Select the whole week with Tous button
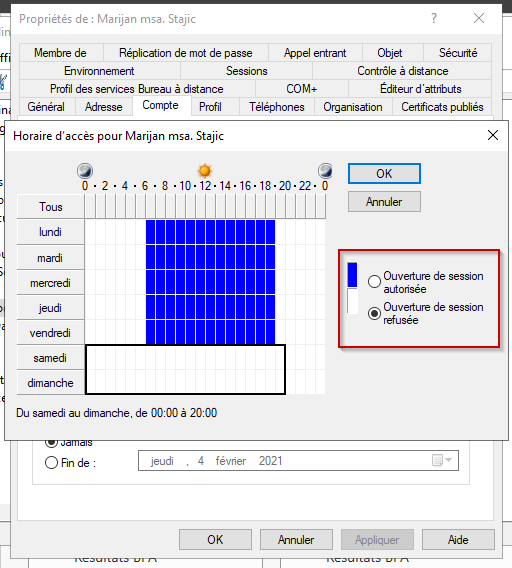 (x=51, y=206)
